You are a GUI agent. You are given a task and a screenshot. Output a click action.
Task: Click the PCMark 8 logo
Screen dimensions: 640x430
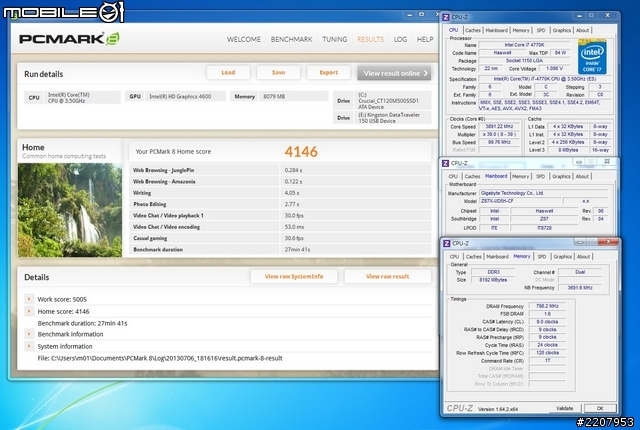click(69, 39)
